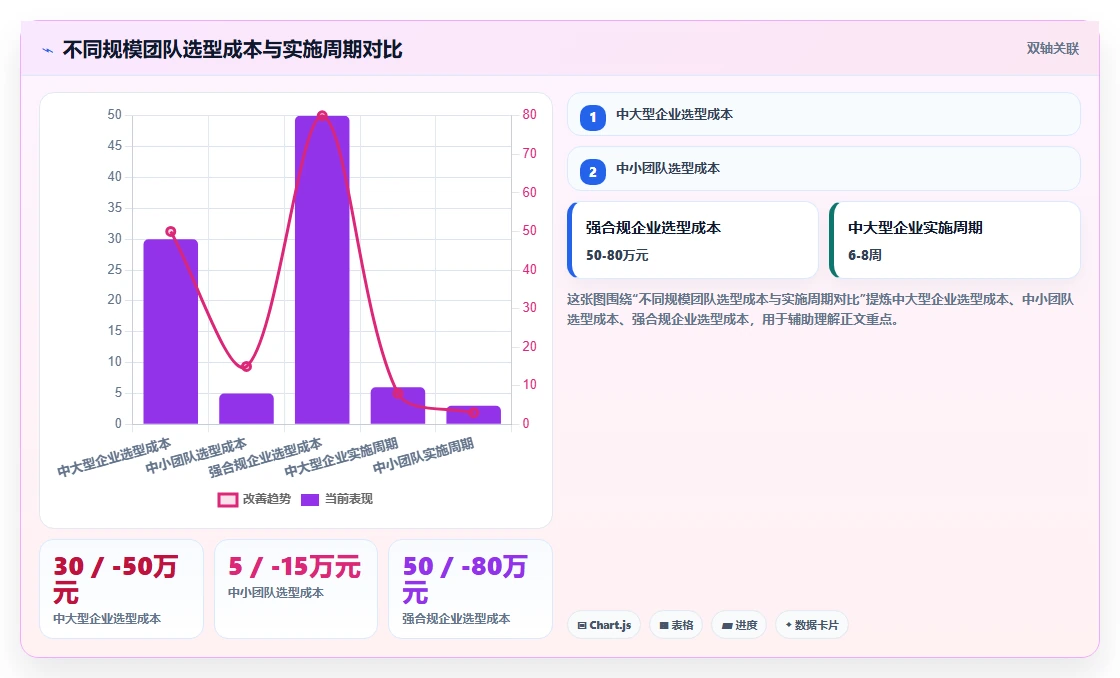This screenshot has height=678, width=1120.
Task: Click the 6-8周 value text
Action: click(865, 255)
